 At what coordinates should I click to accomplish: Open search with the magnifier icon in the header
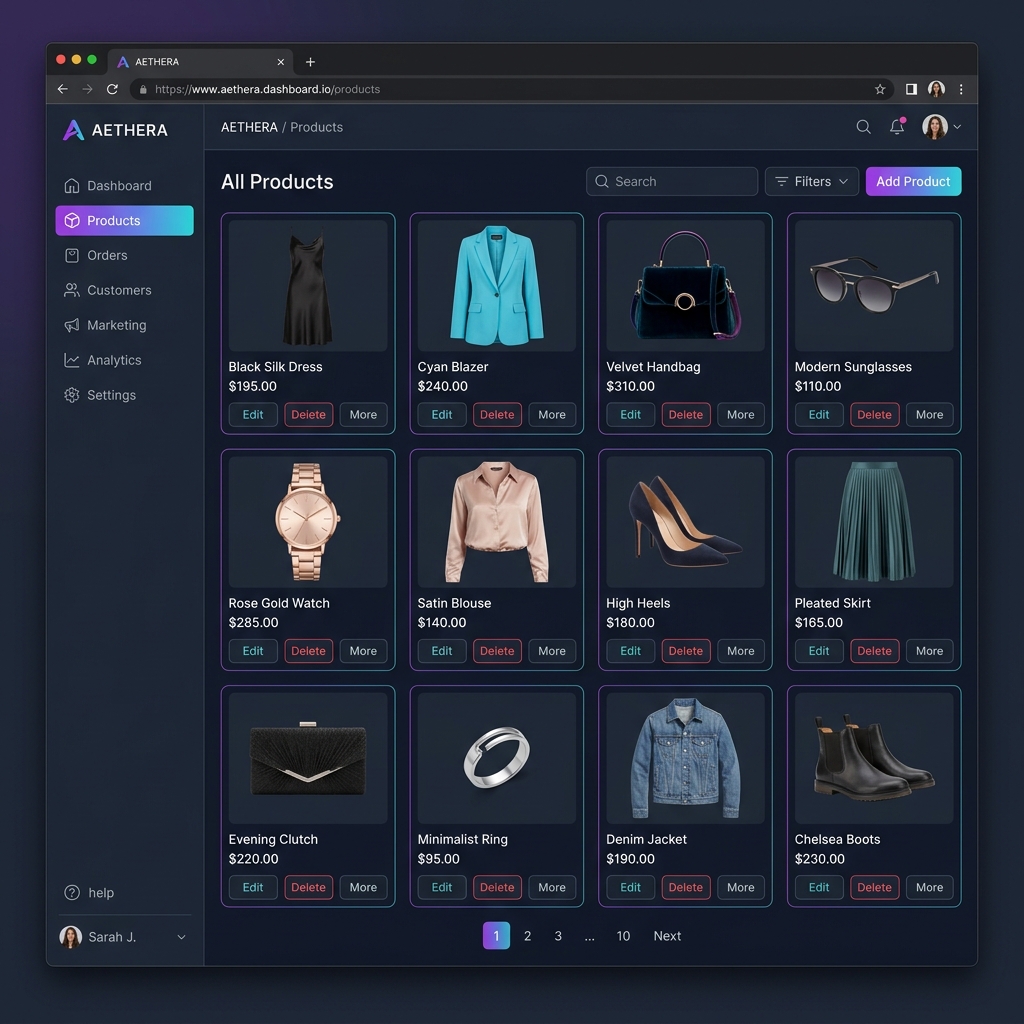coord(862,127)
